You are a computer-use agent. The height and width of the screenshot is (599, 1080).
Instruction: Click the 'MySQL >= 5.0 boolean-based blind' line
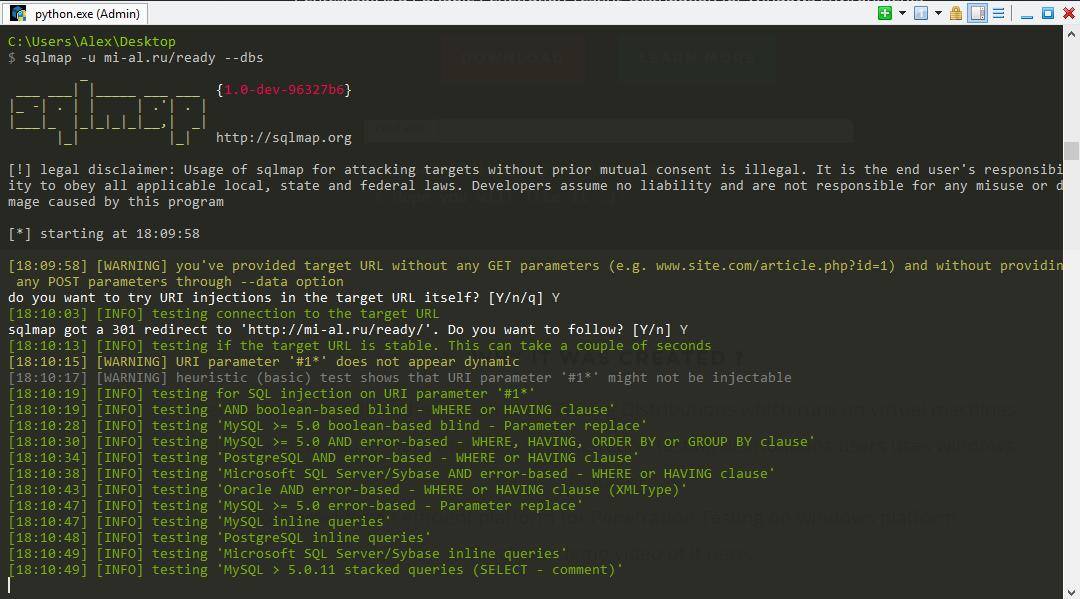pyautogui.click(x=328, y=425)
